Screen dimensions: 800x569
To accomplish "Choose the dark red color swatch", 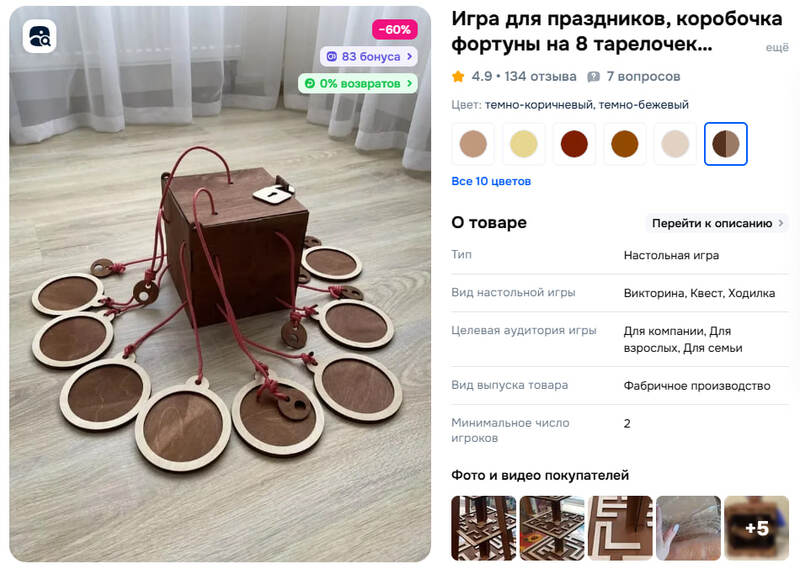I will pos(574,144).
